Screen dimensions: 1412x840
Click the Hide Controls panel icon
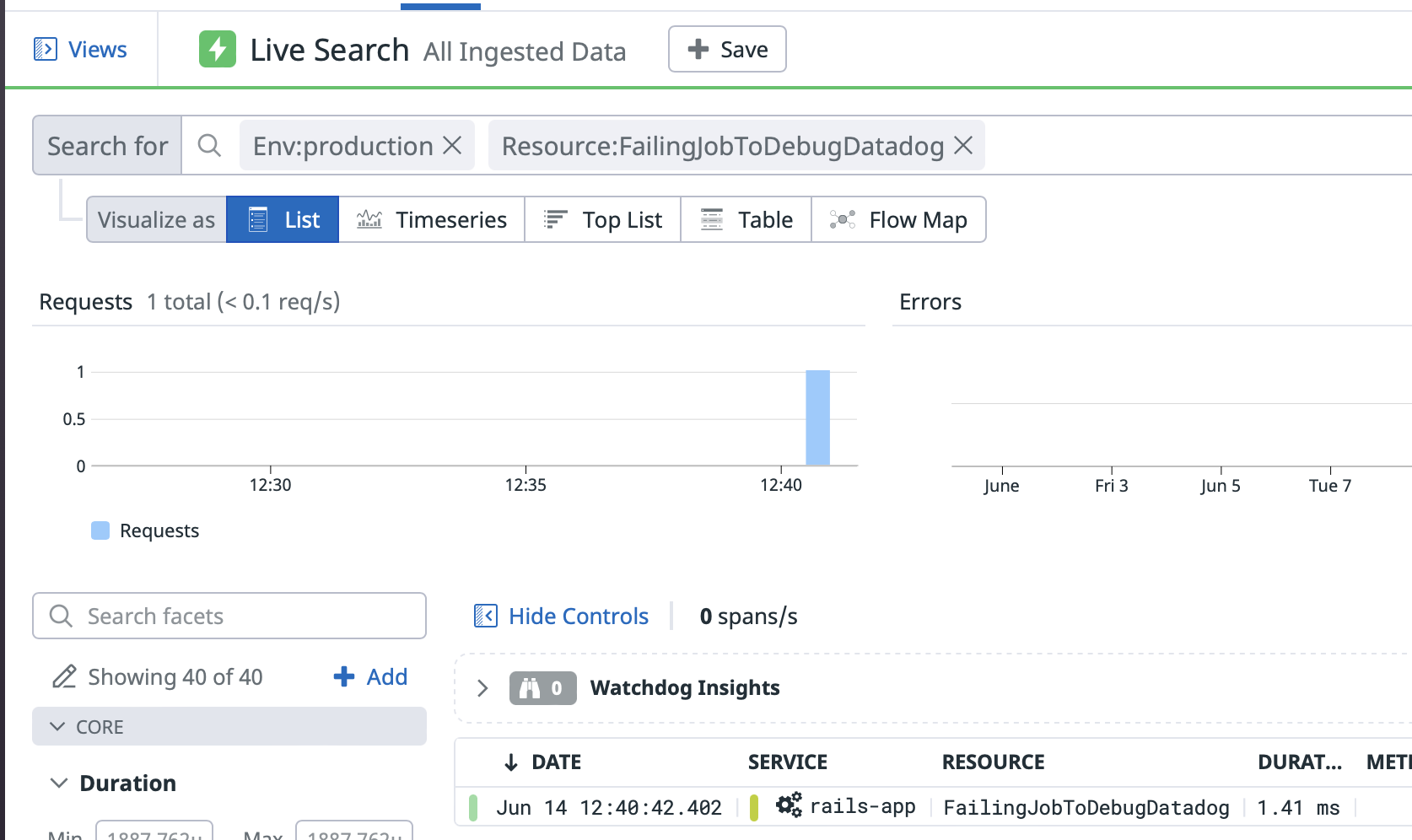pyautogui.click(x=486, y=616)
